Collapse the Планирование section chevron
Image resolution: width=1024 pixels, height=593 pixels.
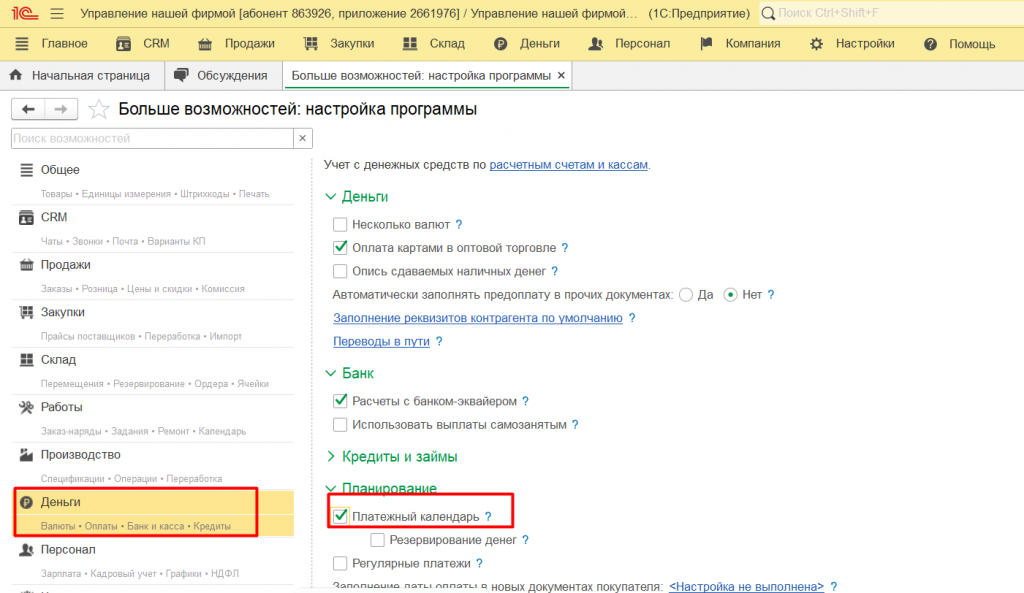tap(331, 488)
